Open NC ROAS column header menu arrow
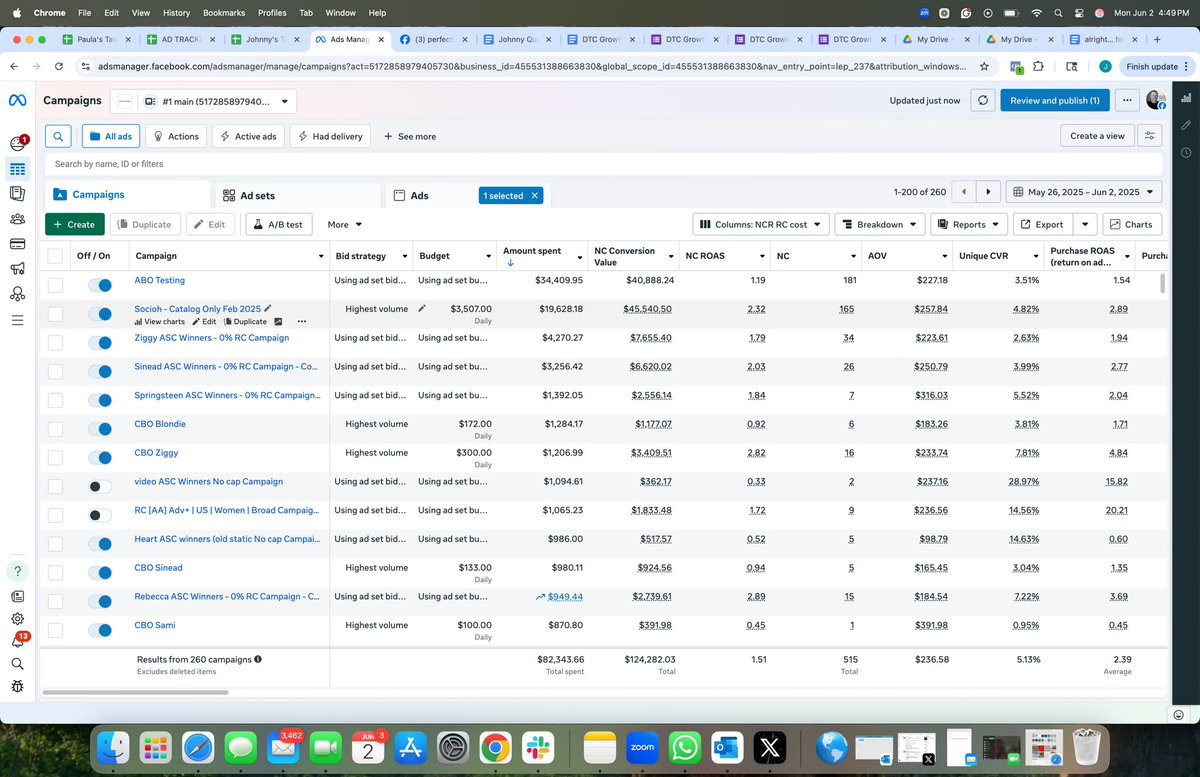1200x777 pixels. click(x=761, y=256)
